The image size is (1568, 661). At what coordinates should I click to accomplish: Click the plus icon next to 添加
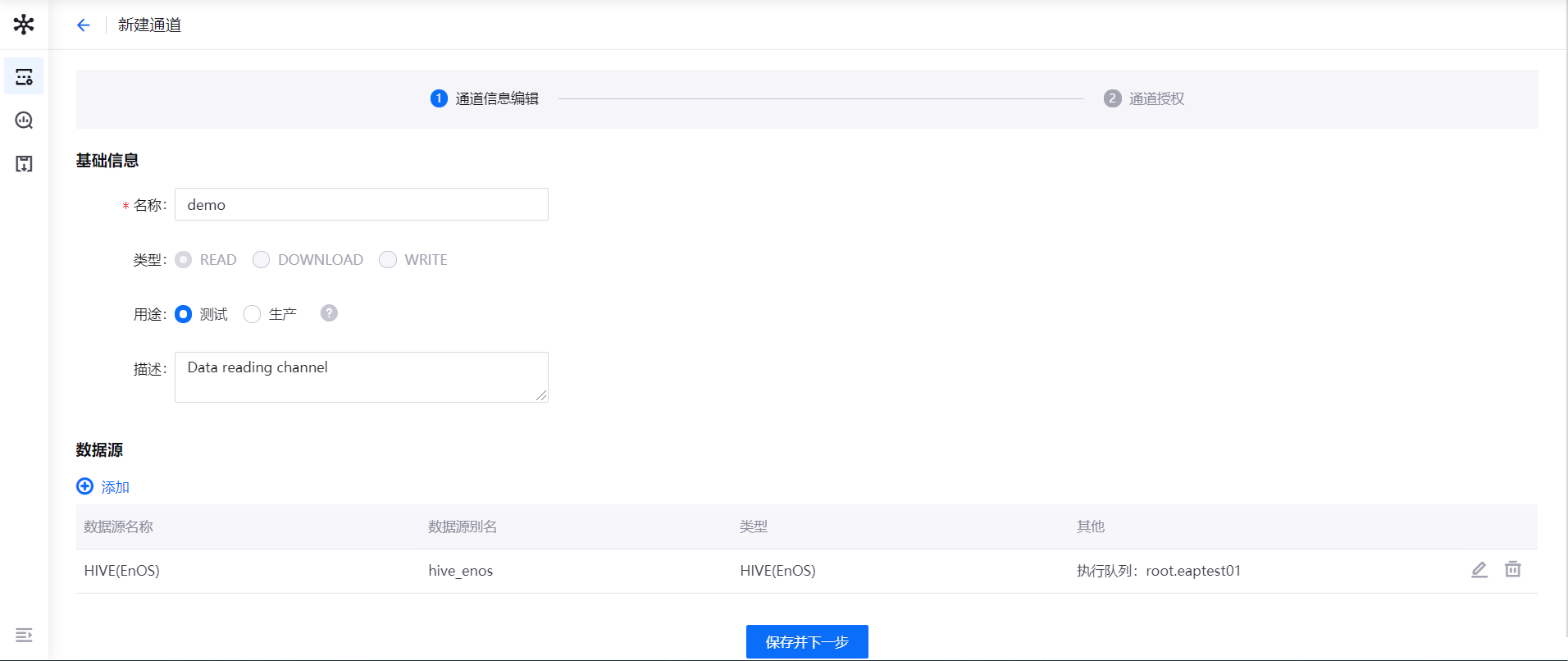(84, 486)
